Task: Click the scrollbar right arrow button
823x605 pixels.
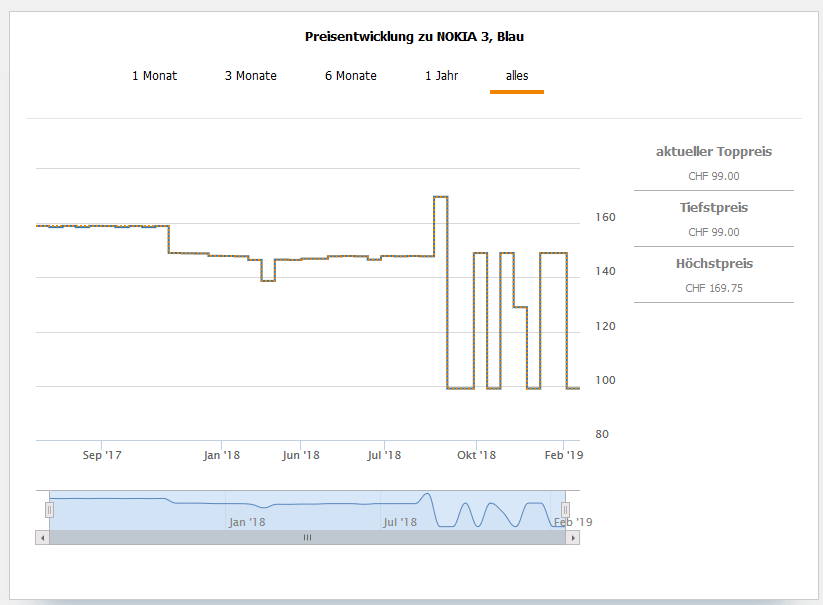Action: point(573,537)
